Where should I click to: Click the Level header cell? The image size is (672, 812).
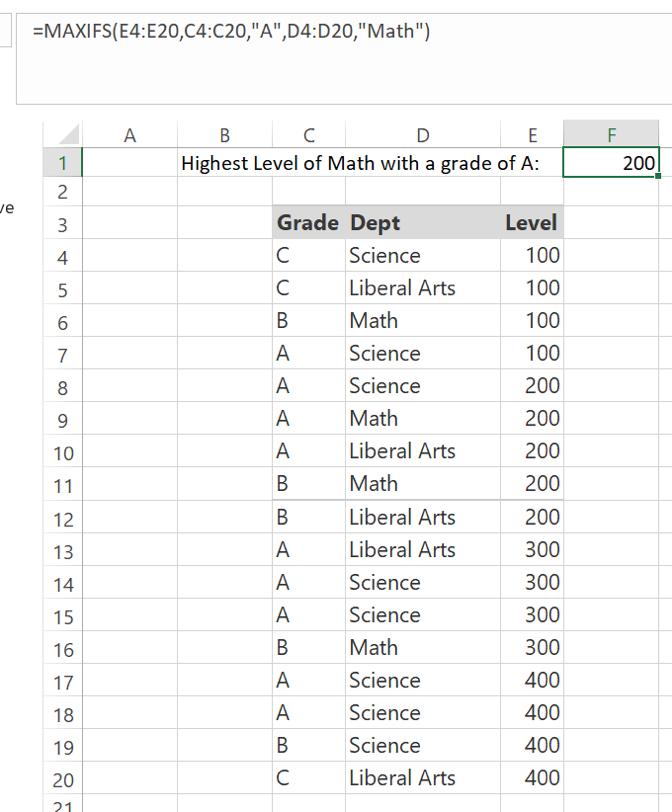[531, 223]
